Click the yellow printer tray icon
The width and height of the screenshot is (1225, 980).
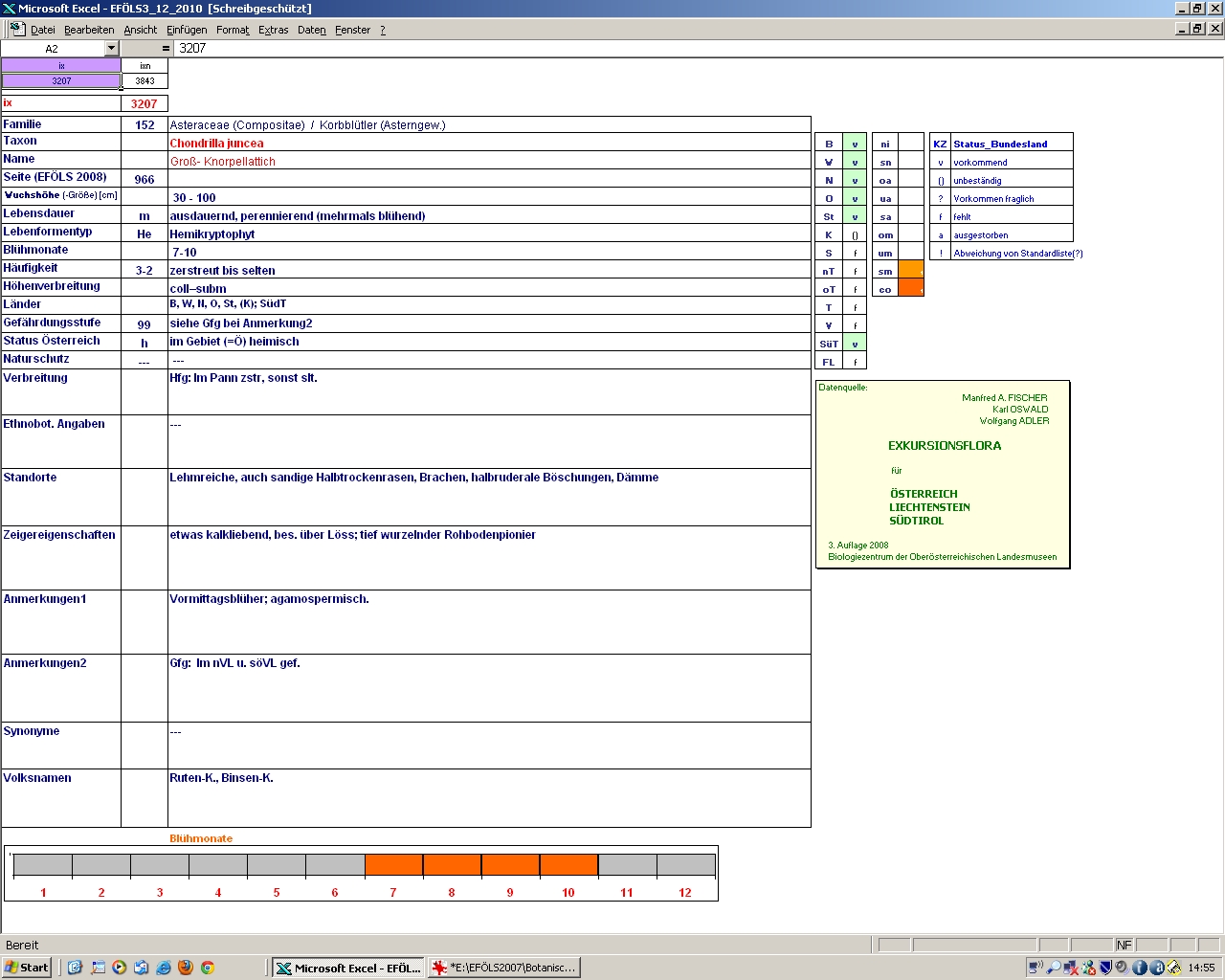pyautogui.click(x=1173, y=968)
